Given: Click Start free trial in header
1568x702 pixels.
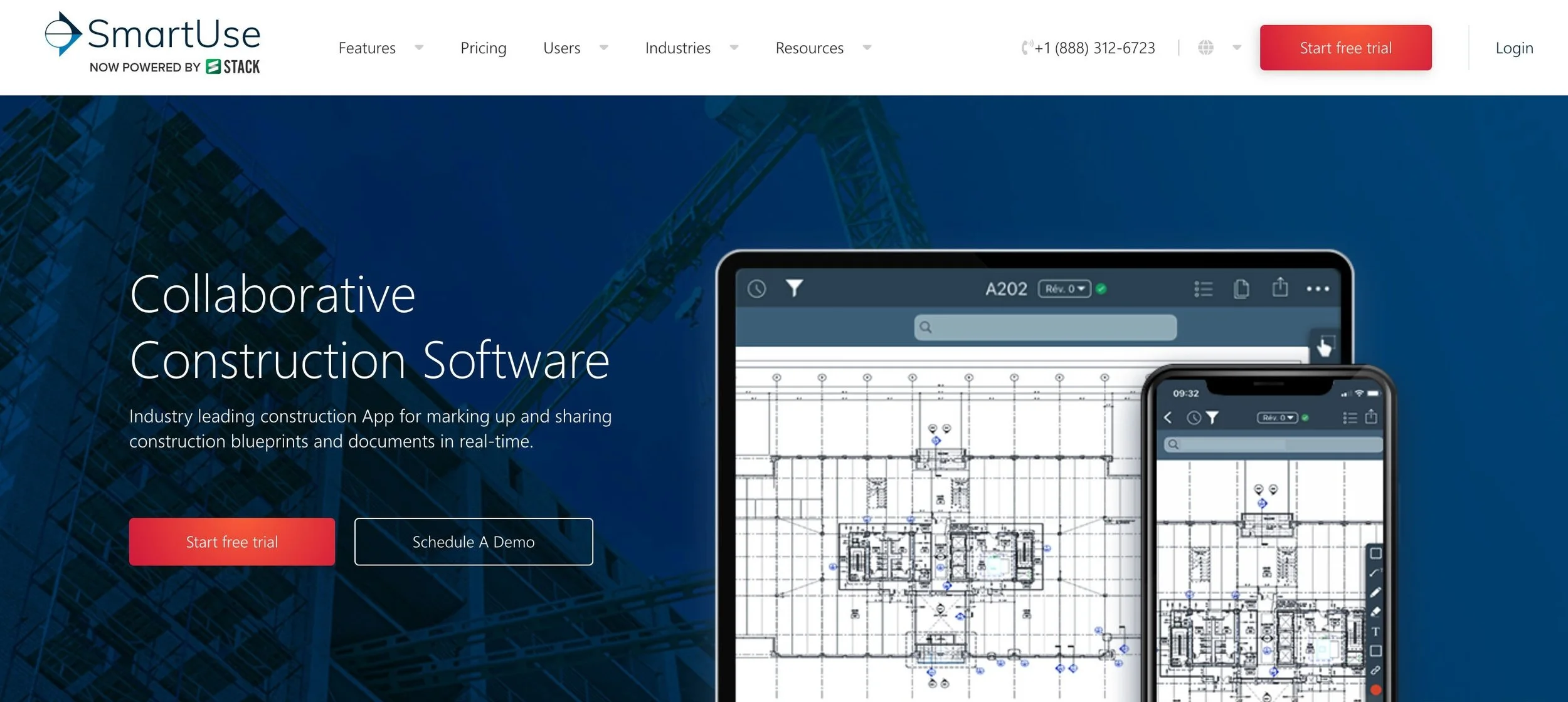Looking at the screenshot, I should [1345, 48].
